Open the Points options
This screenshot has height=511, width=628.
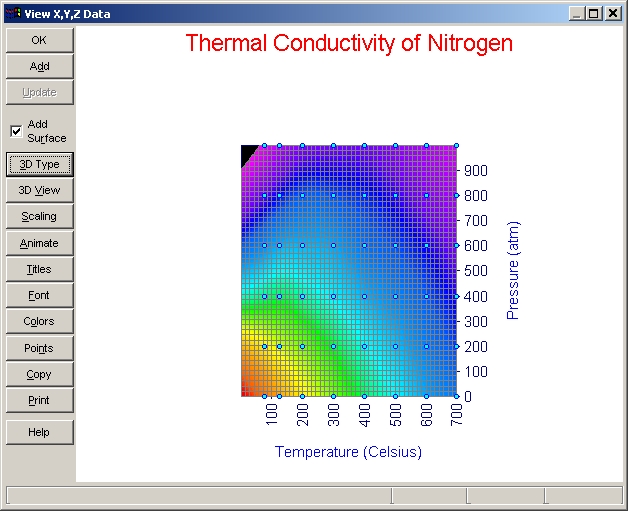coord(39,348)
